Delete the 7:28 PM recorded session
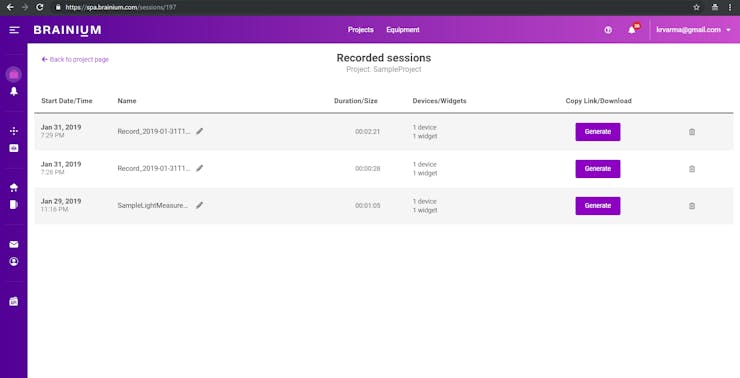This screenshot has width=740, height=378. tap(692, 169)
